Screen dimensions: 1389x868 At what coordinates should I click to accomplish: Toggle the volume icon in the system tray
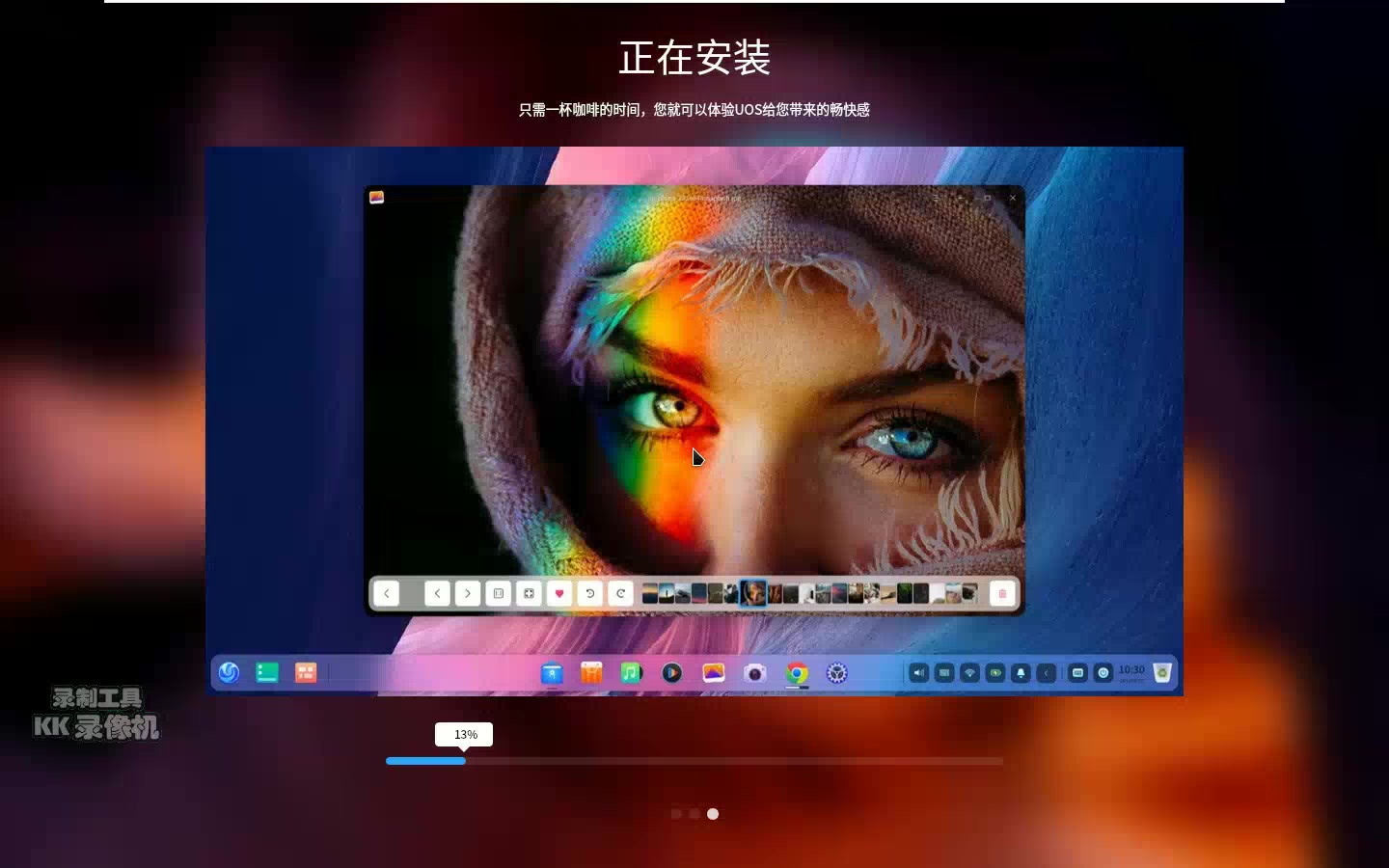[x=917, y=673]
